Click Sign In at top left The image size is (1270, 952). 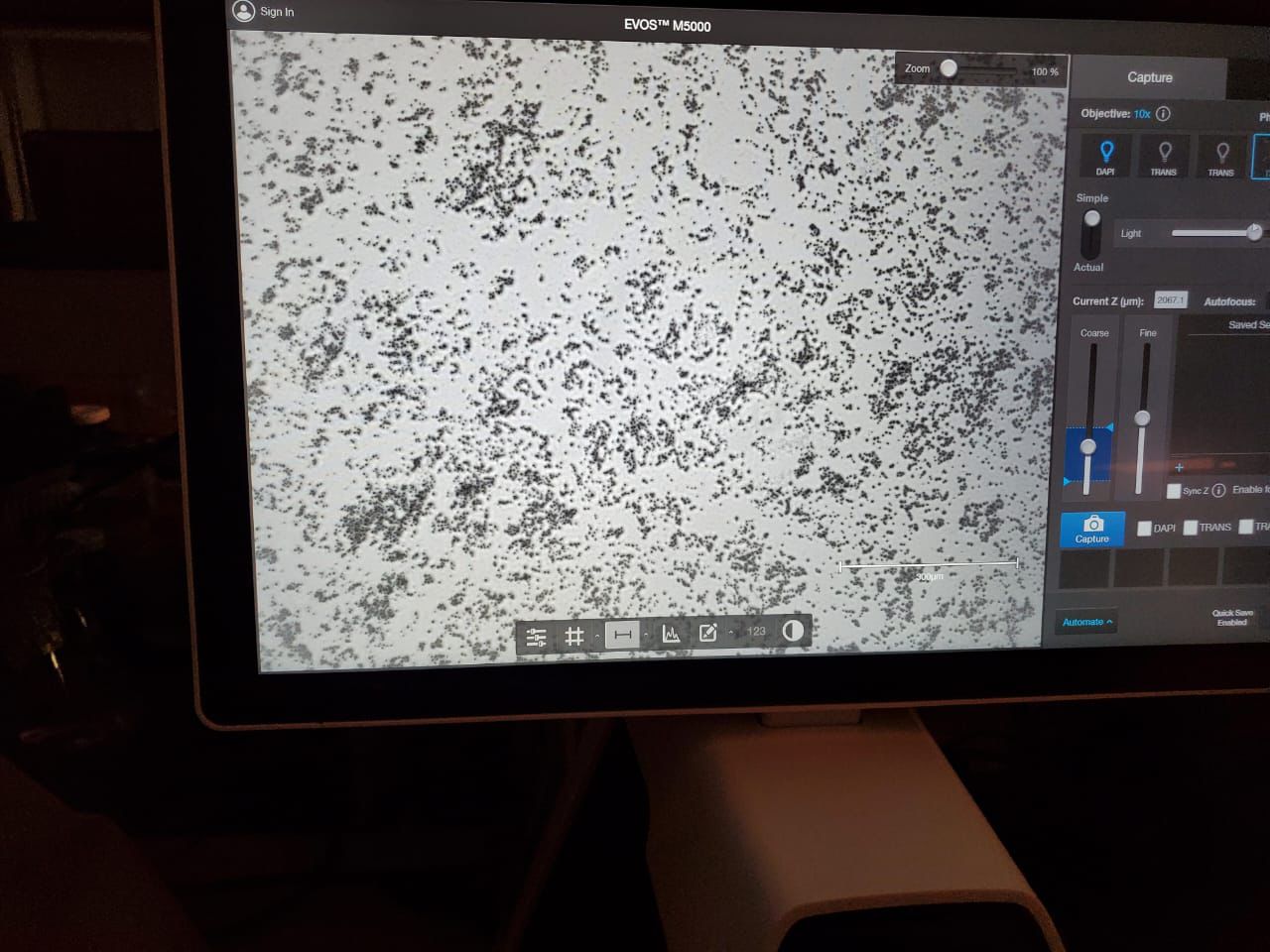tap(264, 12)
